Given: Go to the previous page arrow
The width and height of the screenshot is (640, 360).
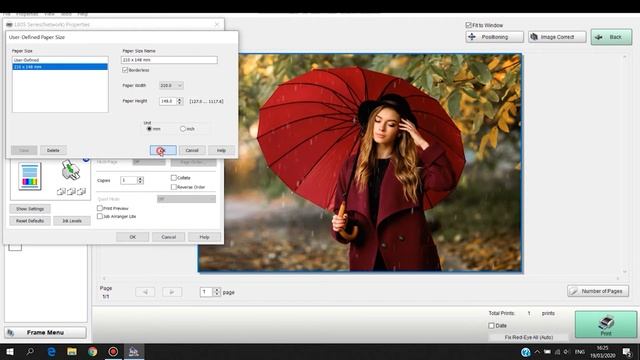Looking at the screenshot, I should coord(145,292).
